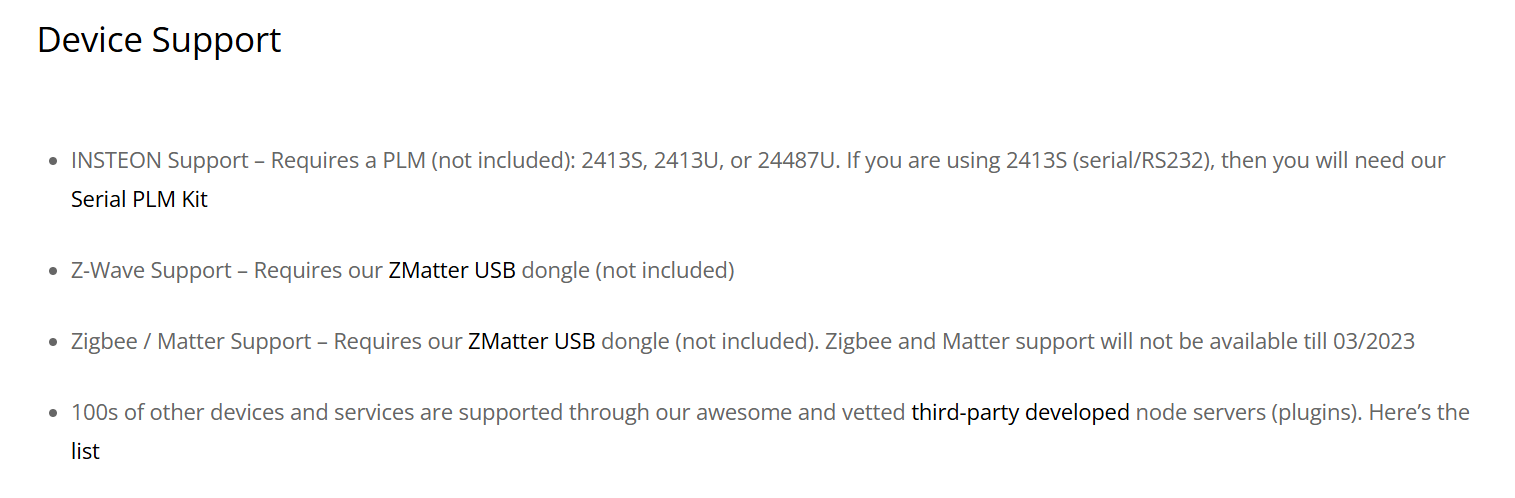
Task: Follow the node server "list" link
Action: 85,452
